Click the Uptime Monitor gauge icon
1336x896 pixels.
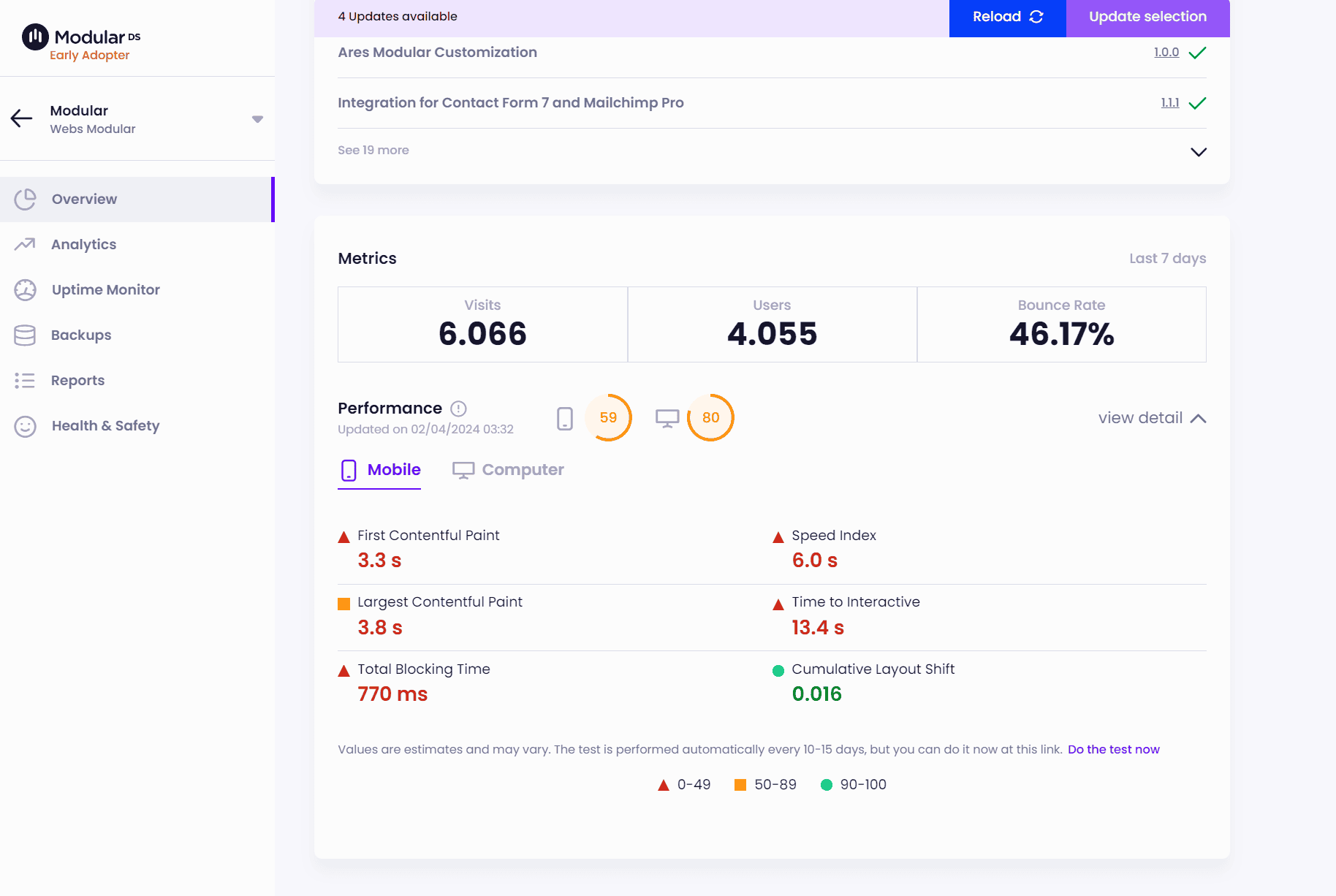26,290
